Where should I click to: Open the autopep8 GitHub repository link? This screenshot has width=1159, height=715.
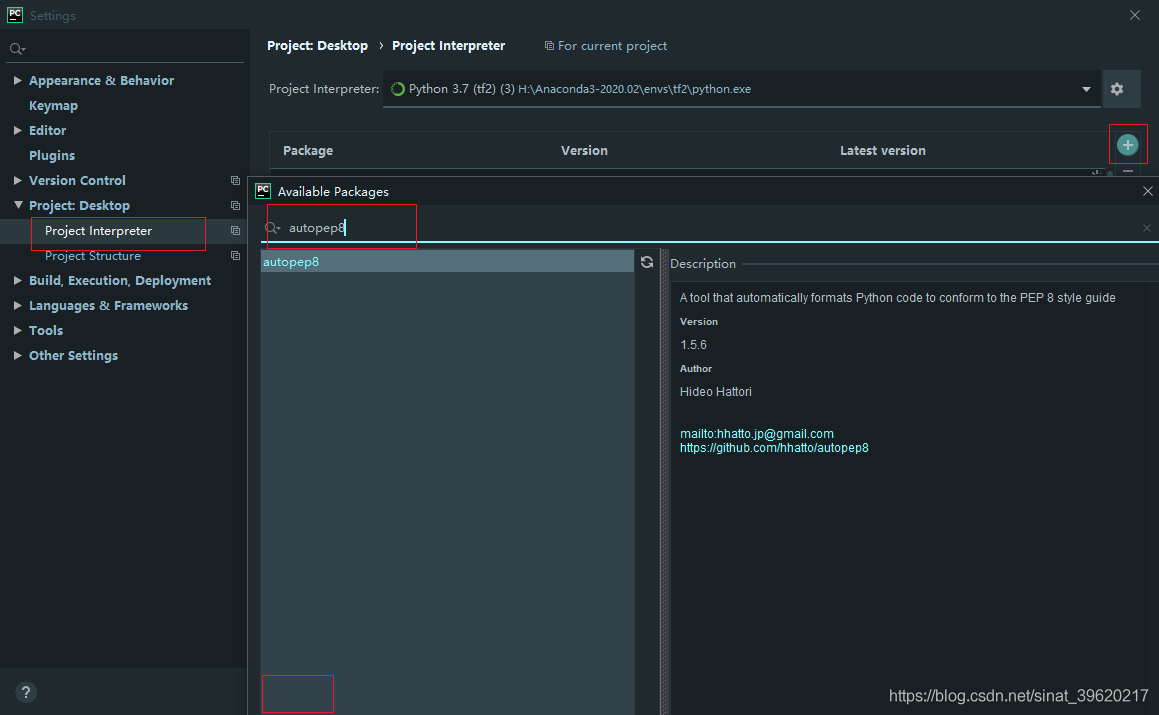coord(774,447)
